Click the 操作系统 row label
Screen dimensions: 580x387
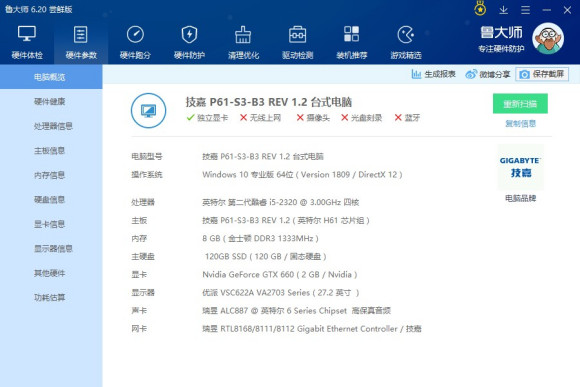click(x=147, y=175)
